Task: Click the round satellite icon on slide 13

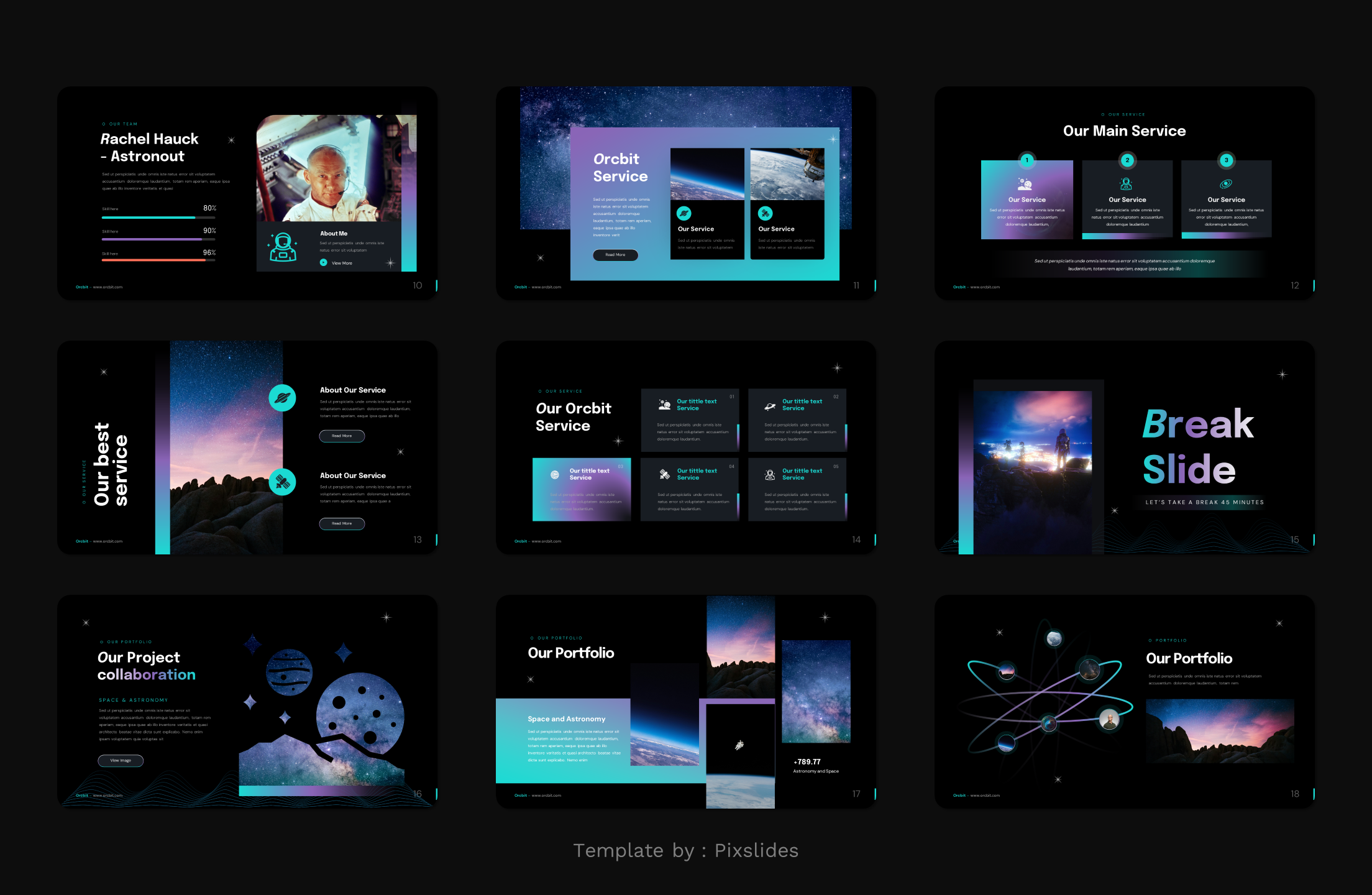Action: [282, 482]
